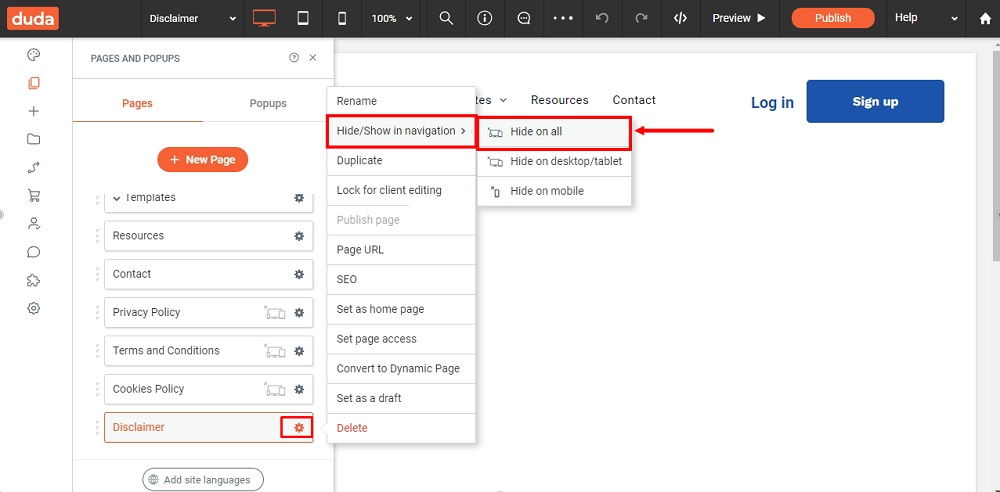Open the more options ellipsis menu
Screen dimensions: 1000x492
pos(563,18)
